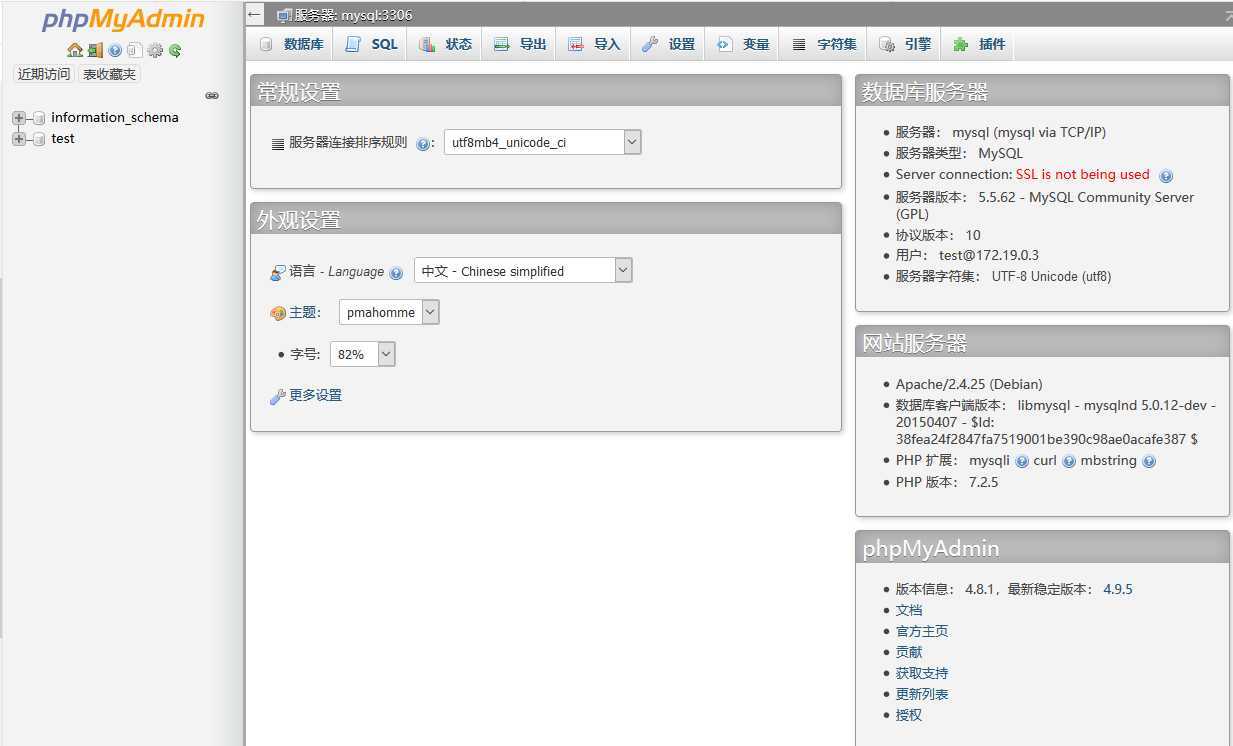Click the text test@172.19.0.3

click(x=989, y=255)
